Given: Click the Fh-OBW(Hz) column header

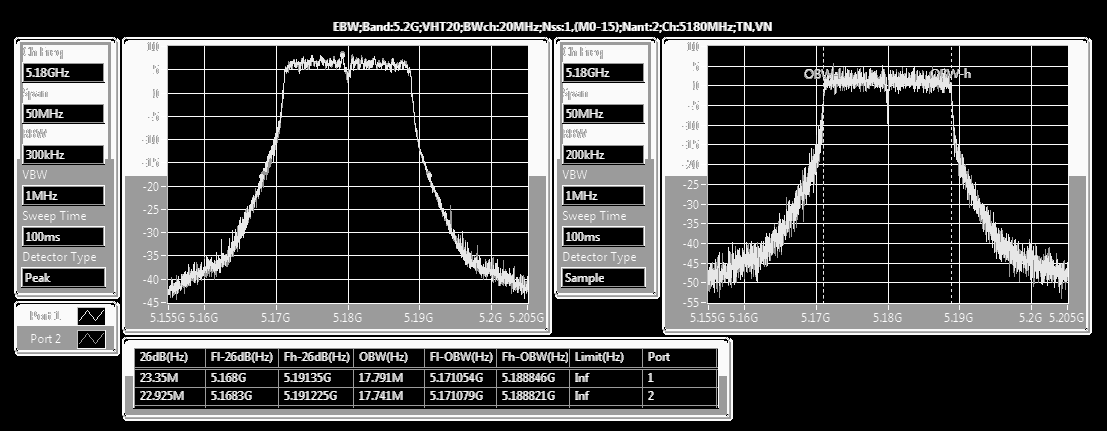Looking at the screenshot, I should click(x=533, y=358).
